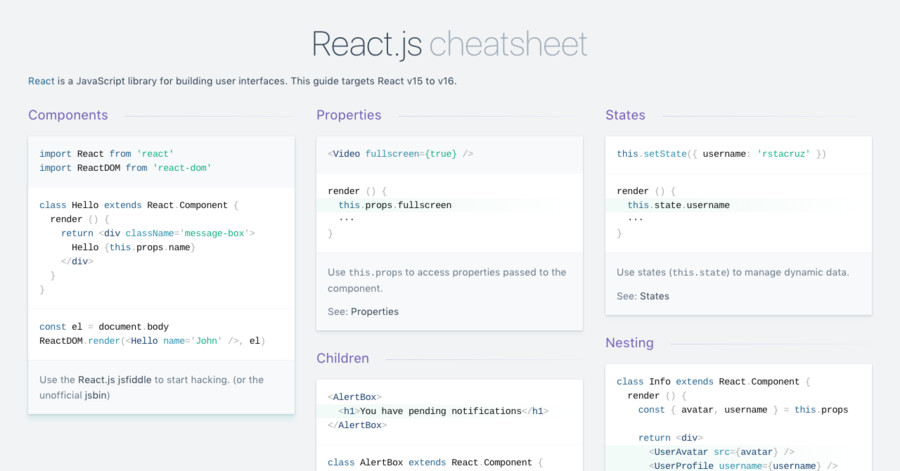Open the Children section heading
900x471 pixels.
pos(343,359)
